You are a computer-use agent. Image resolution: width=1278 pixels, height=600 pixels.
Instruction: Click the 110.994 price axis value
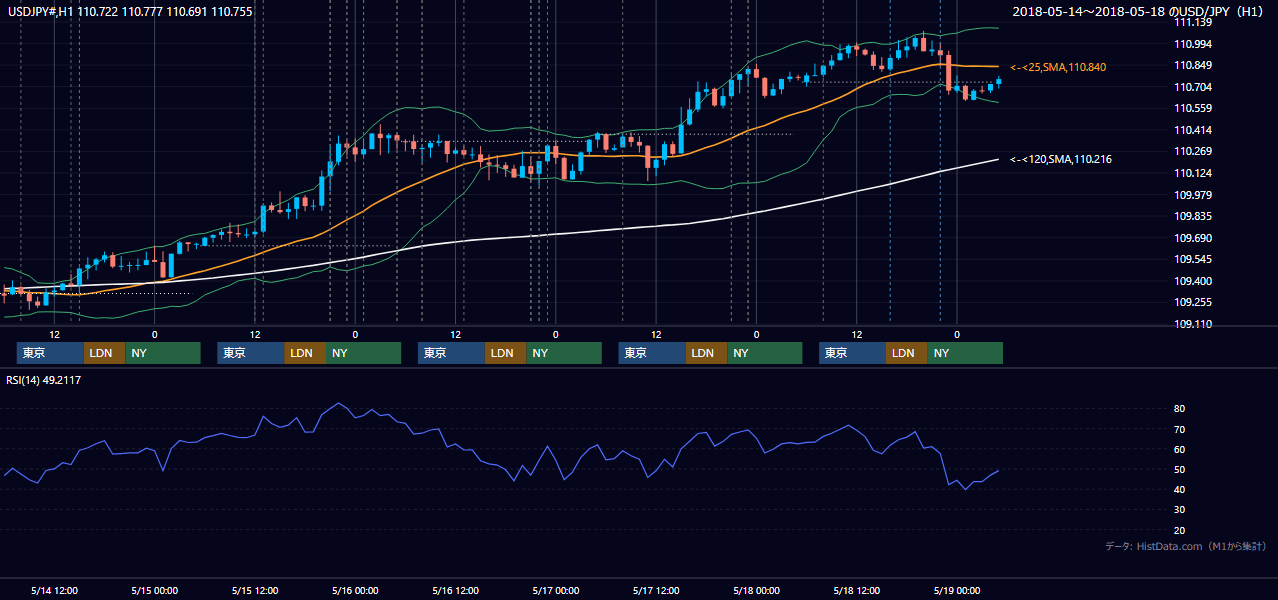coord(1193,44)
